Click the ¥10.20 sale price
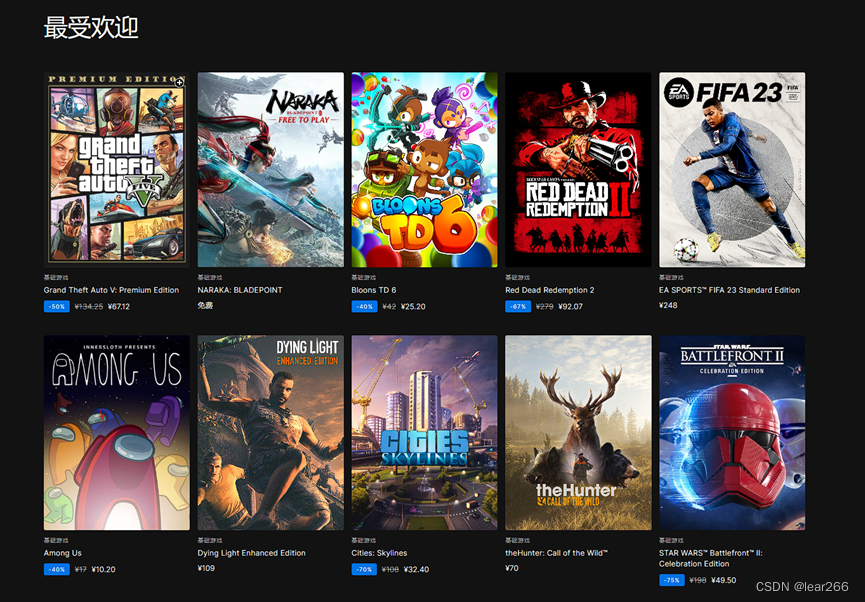Image resolution: width=865 pixels, height=602 pixels. click(103, 569)
